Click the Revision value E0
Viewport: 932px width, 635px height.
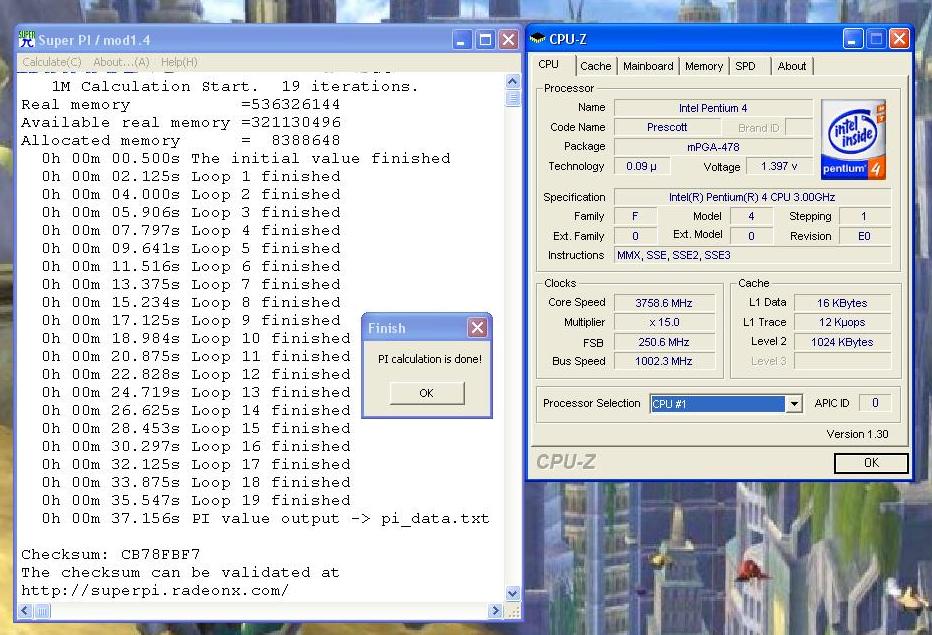click(864, 236)
